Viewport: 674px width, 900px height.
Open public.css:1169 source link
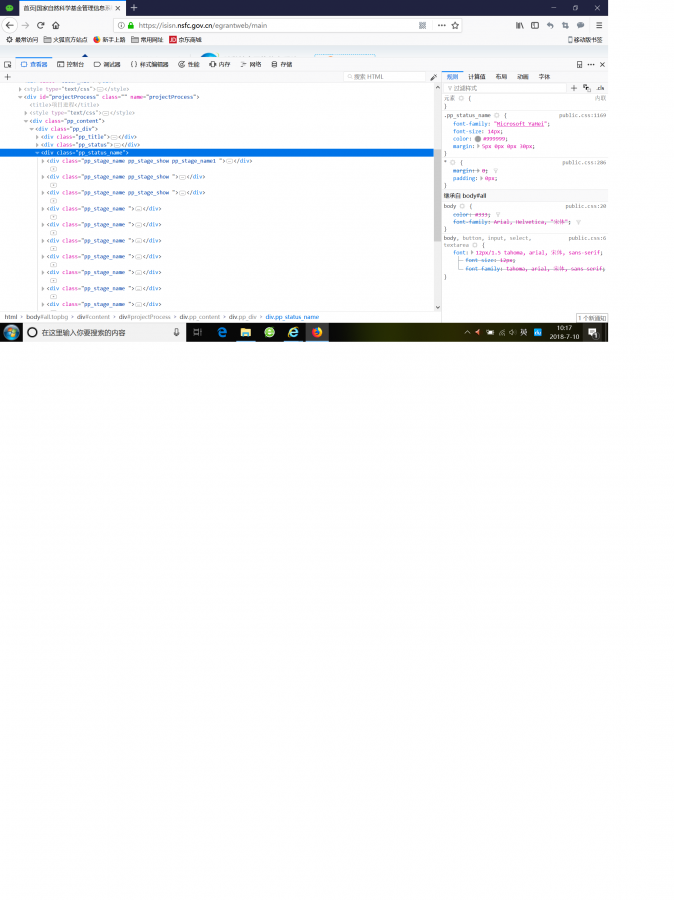pos(582,115)
